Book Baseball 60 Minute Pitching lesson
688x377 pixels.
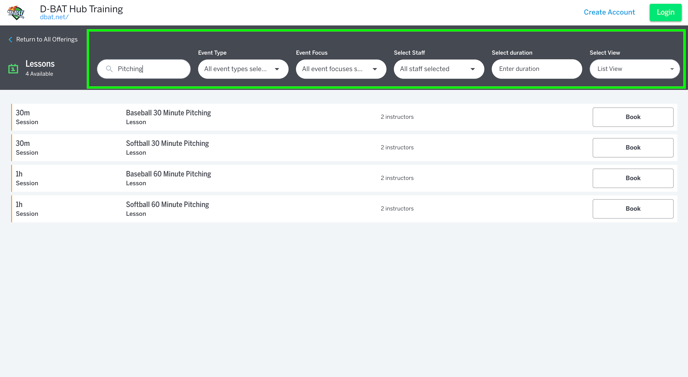[x=633, y=178]
